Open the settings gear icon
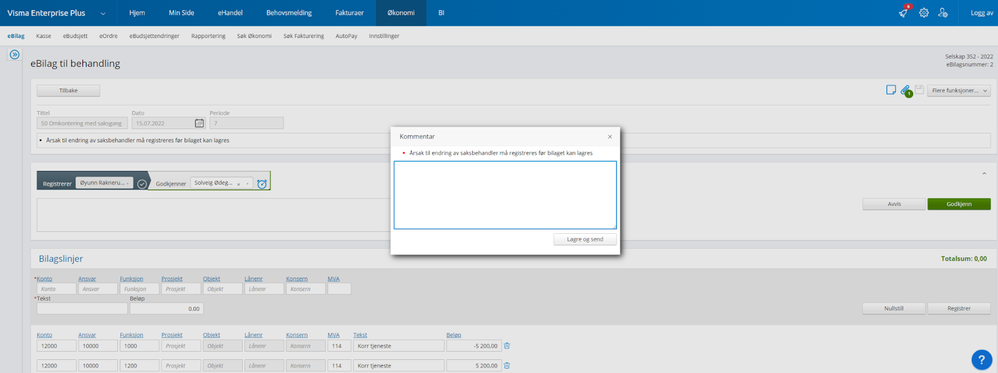Screen dimensions: 998x373 click(924, 13)
